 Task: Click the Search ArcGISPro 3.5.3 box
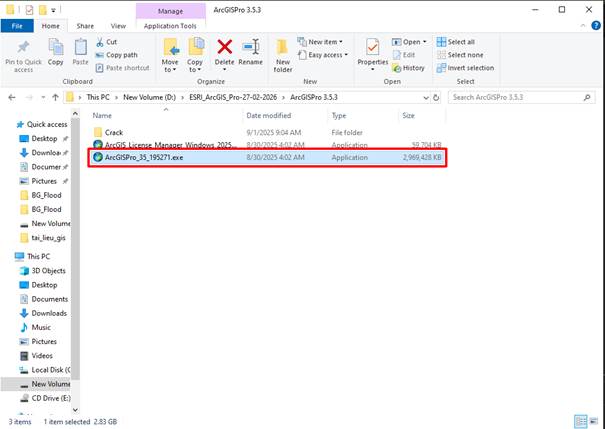tap(519, 97)
